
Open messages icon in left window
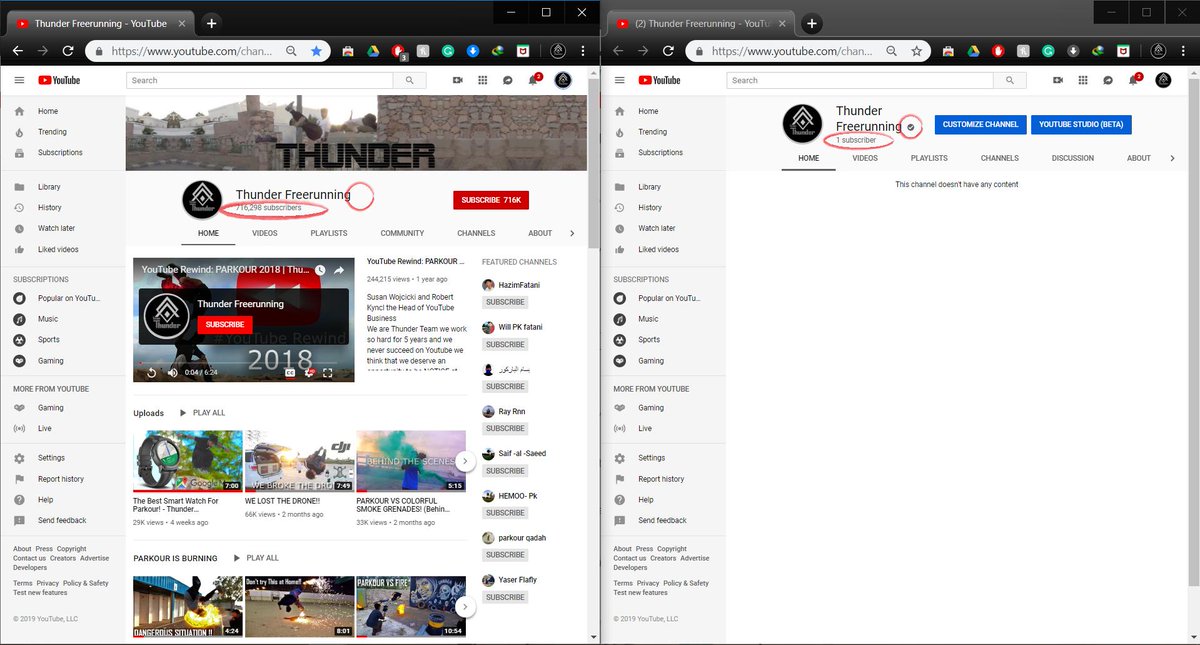click(x=508, y=80)
